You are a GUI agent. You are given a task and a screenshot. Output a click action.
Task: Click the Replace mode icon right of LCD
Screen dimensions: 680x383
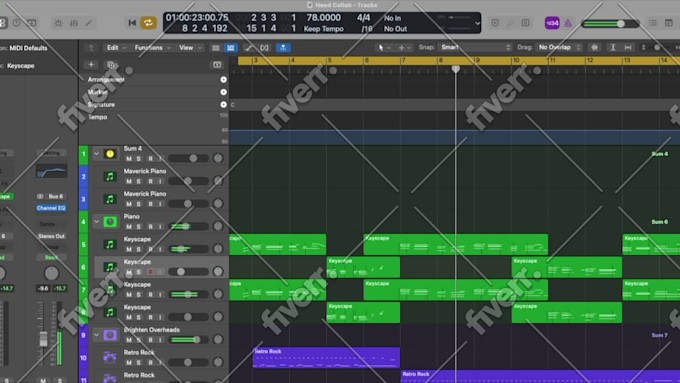(x=495, y=23)
